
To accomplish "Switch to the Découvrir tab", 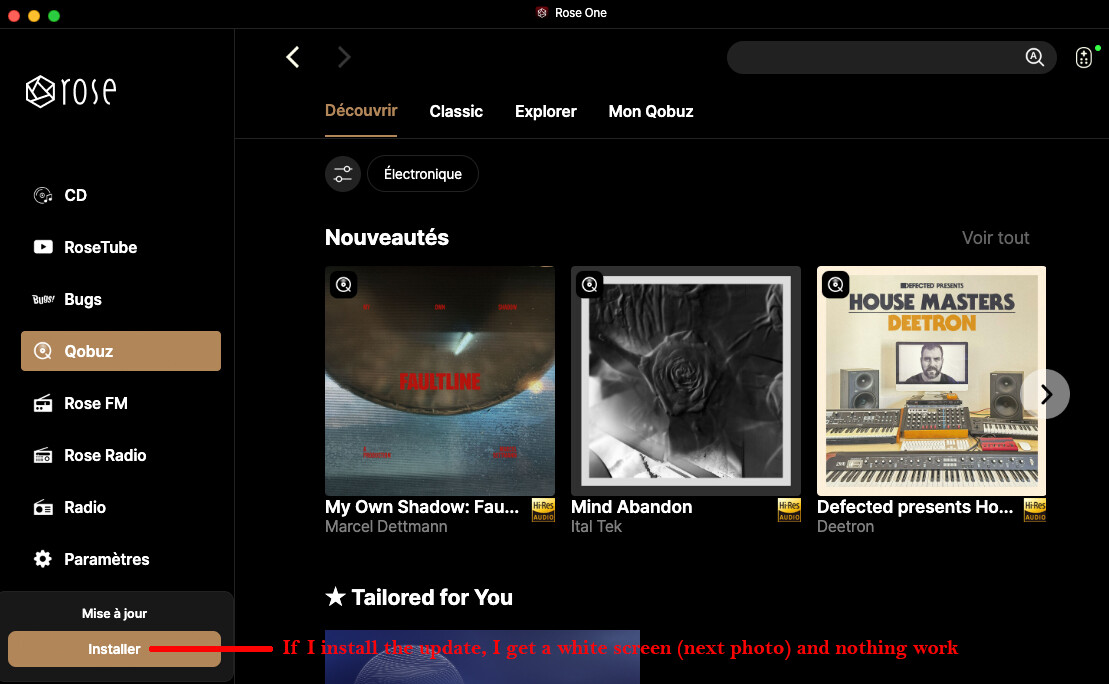I will tap(361, 111).
